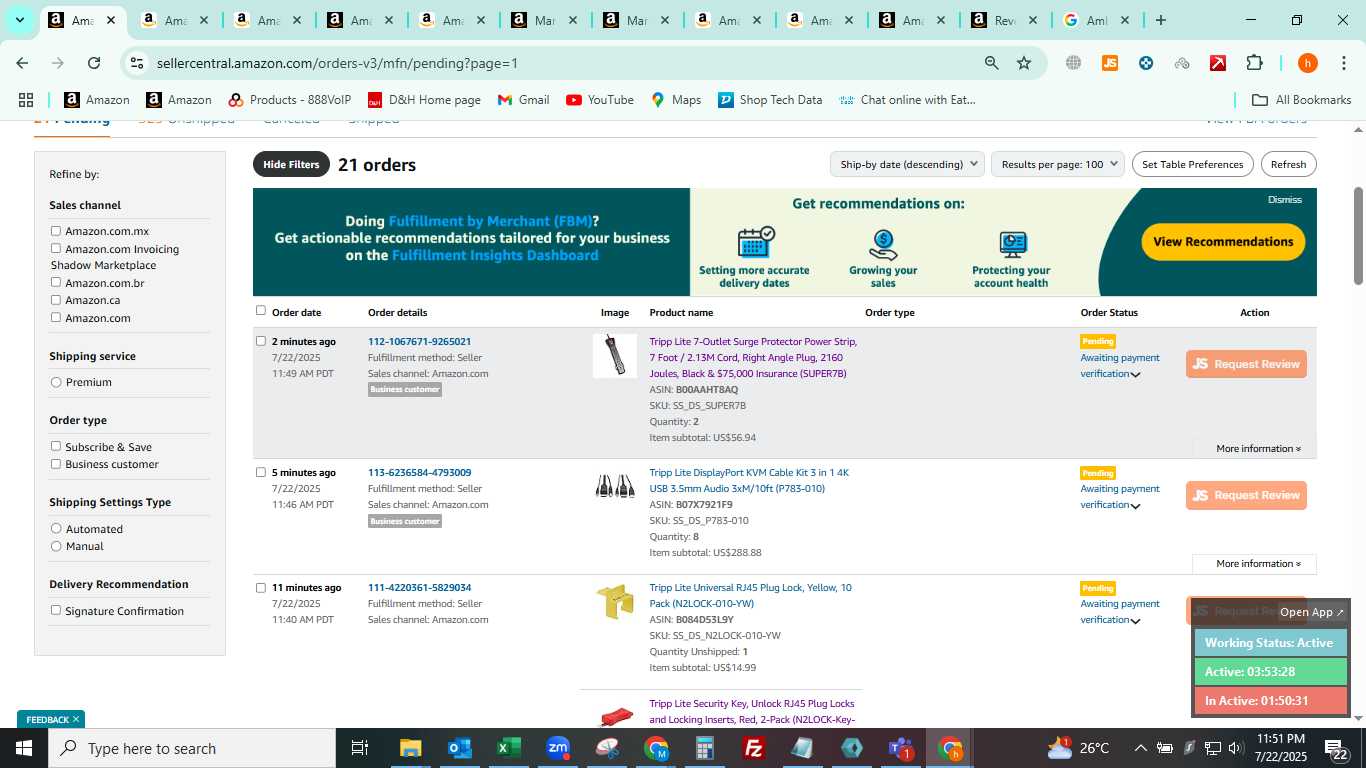Viewport: 1366px width, 768px height.
Task: Click Set Table Preferences button
Action: coord(1192,164)
